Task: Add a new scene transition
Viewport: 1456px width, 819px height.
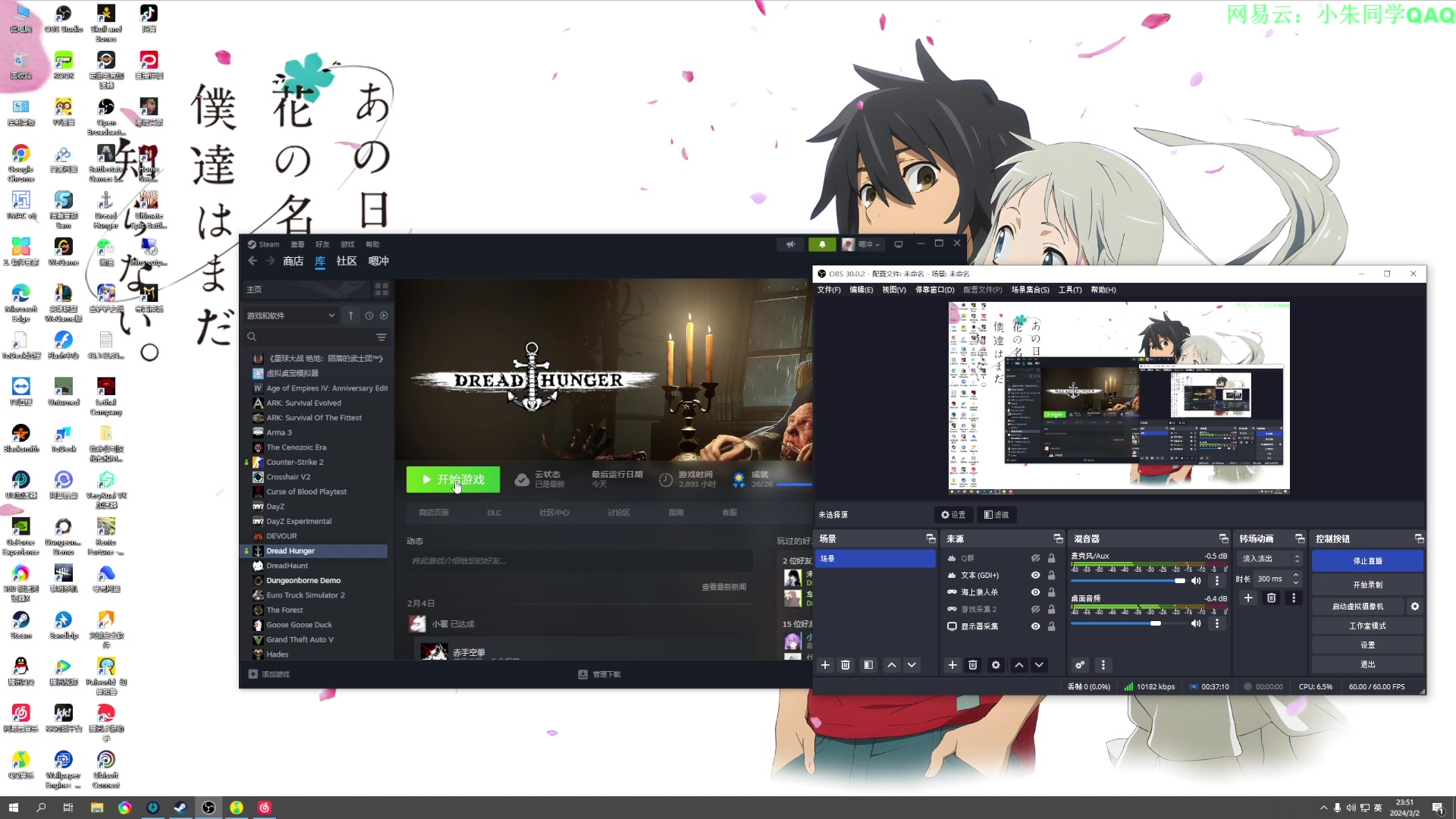Action: (1248, 598)
